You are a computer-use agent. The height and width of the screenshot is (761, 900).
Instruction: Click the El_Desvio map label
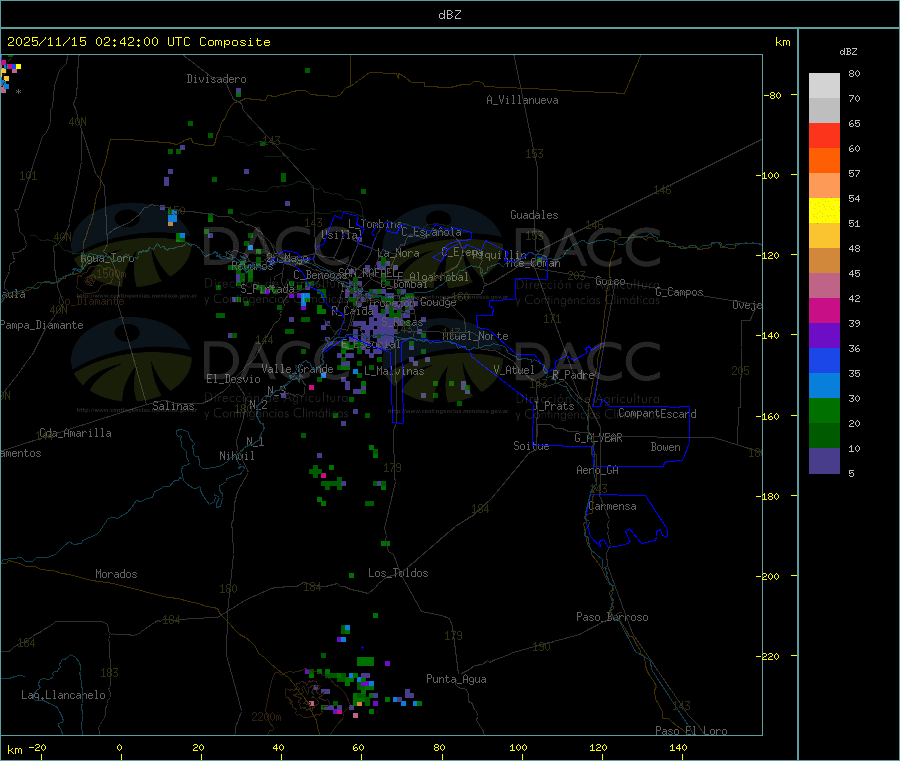[234, 379]
